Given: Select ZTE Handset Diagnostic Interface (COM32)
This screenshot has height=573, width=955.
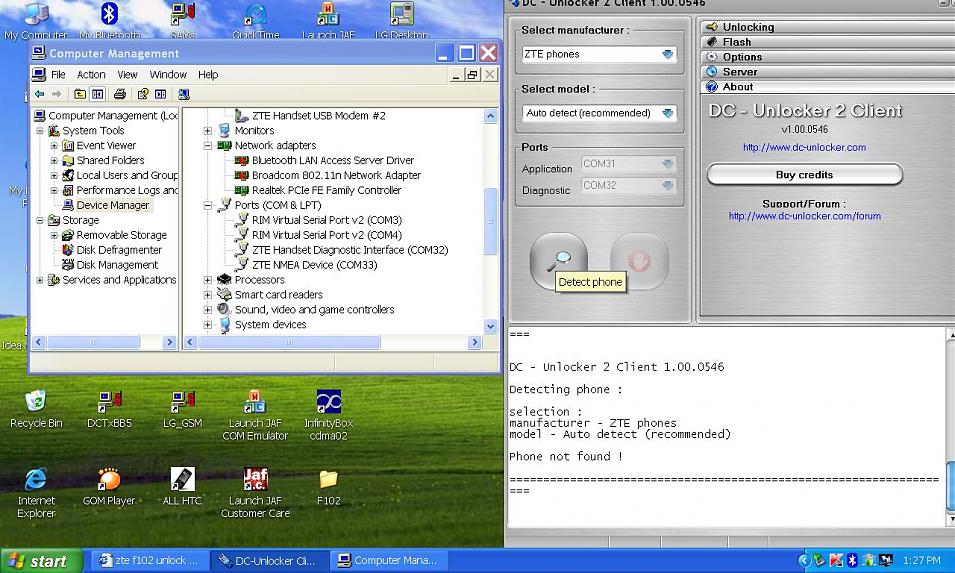Looking at the screenshot, I should [x=349, y=250].
